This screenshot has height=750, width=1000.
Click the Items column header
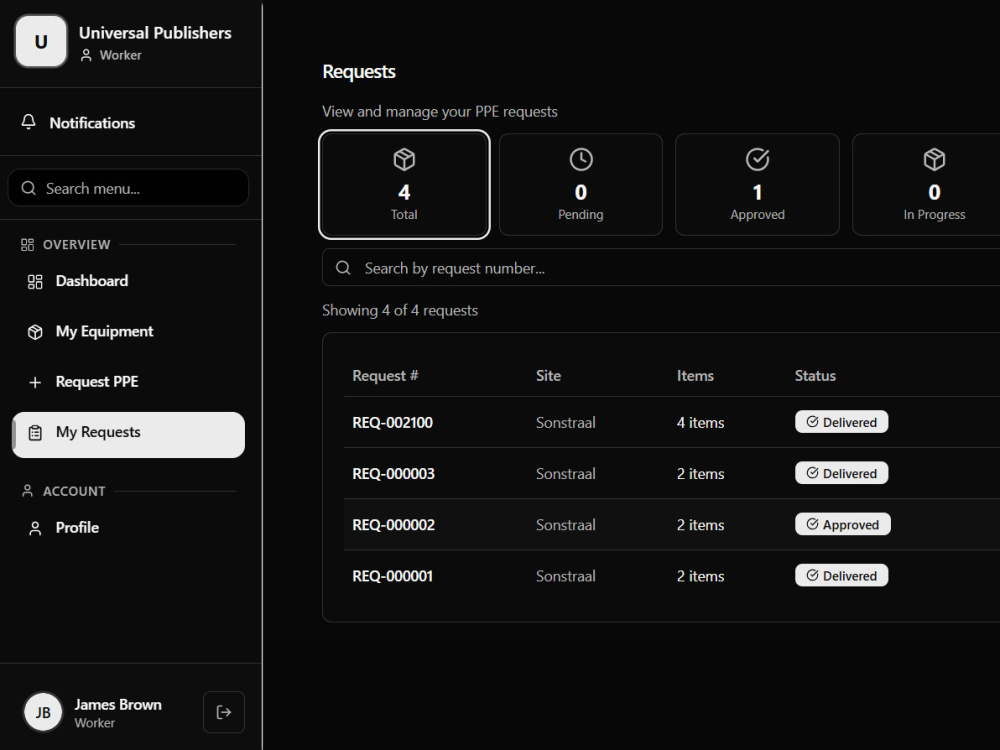695,376
